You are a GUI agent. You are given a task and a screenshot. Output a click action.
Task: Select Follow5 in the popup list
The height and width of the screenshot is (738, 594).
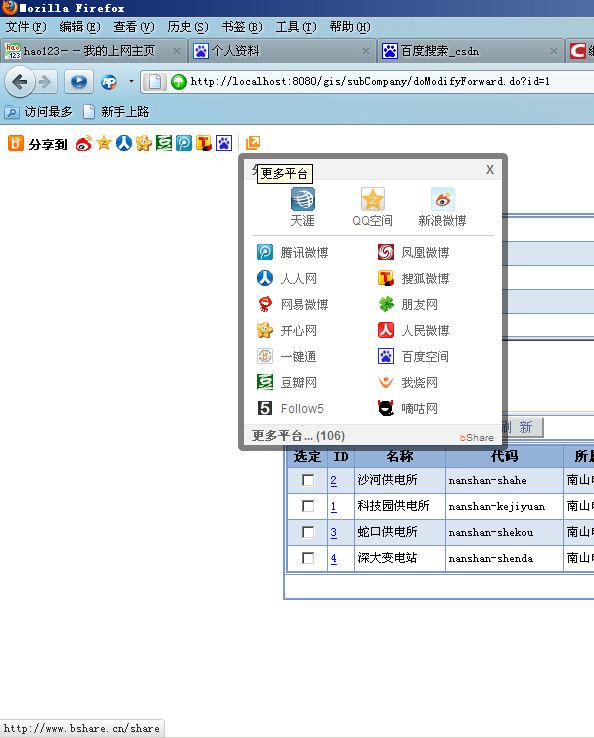tap(290, 408)
